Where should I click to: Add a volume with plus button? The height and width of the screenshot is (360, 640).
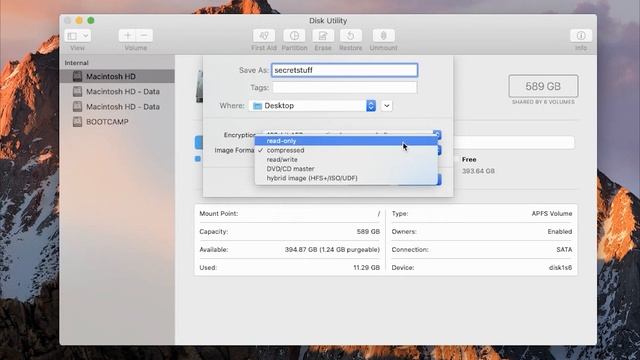[127, 36]
